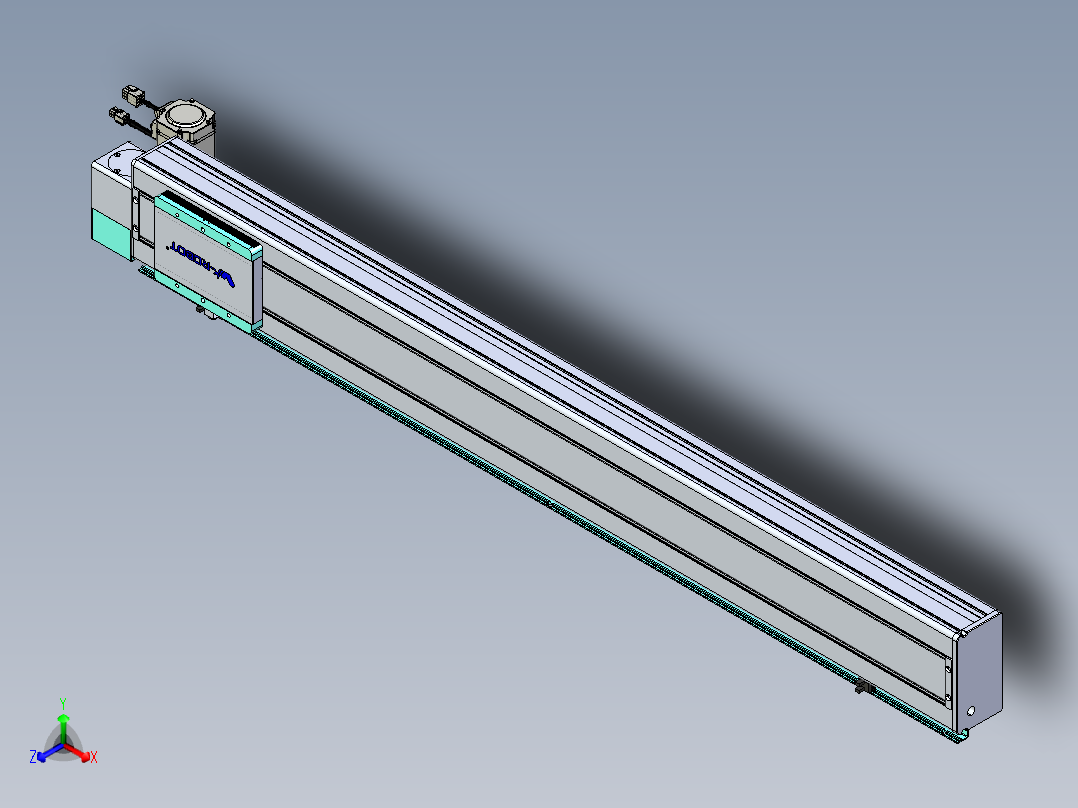The height and width of the screenshot is (808, 1078).
Task: Select the end cap plate at the rail's far end
Action: [979, 673]
